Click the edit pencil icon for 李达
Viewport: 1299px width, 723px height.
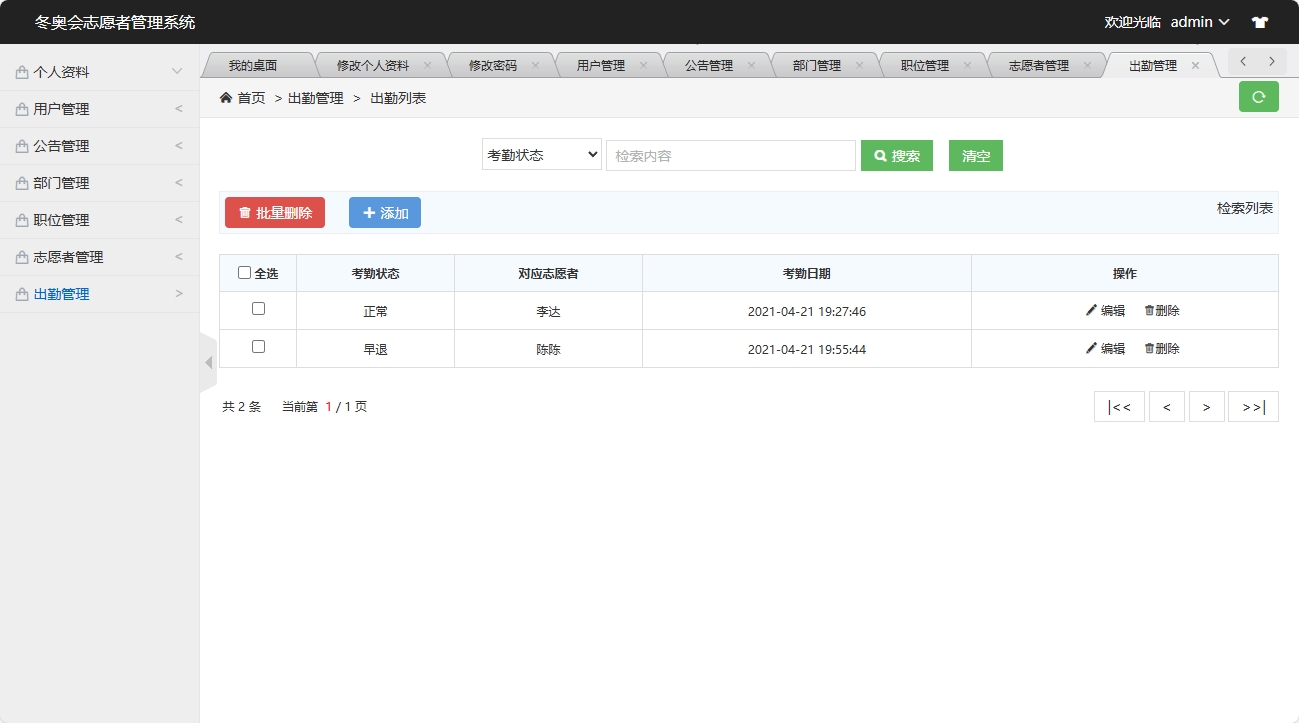coord(1091,310)
